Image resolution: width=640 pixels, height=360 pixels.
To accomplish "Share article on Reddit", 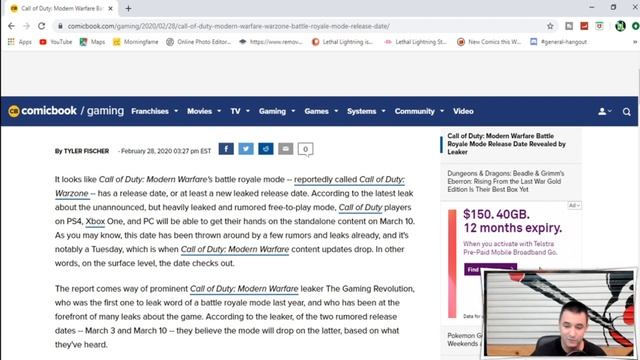I will 266,149.
